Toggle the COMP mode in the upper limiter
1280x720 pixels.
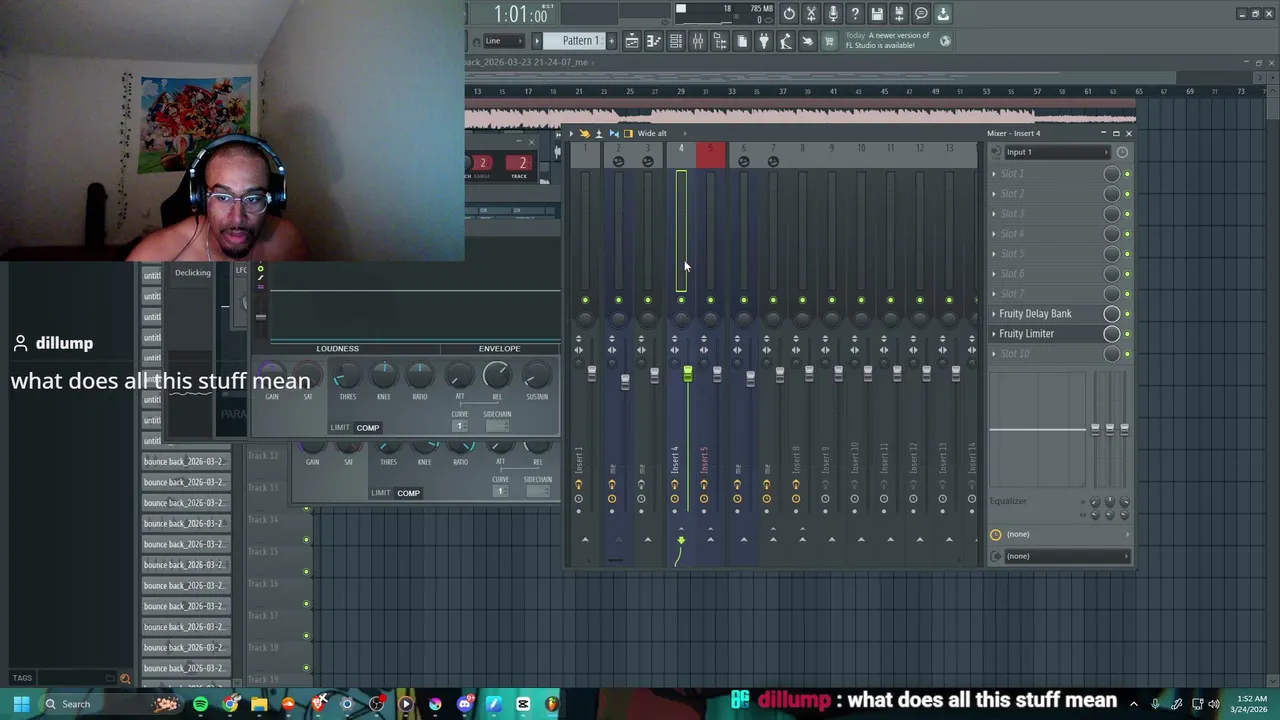pyautogui.click(x=368, y=428)
